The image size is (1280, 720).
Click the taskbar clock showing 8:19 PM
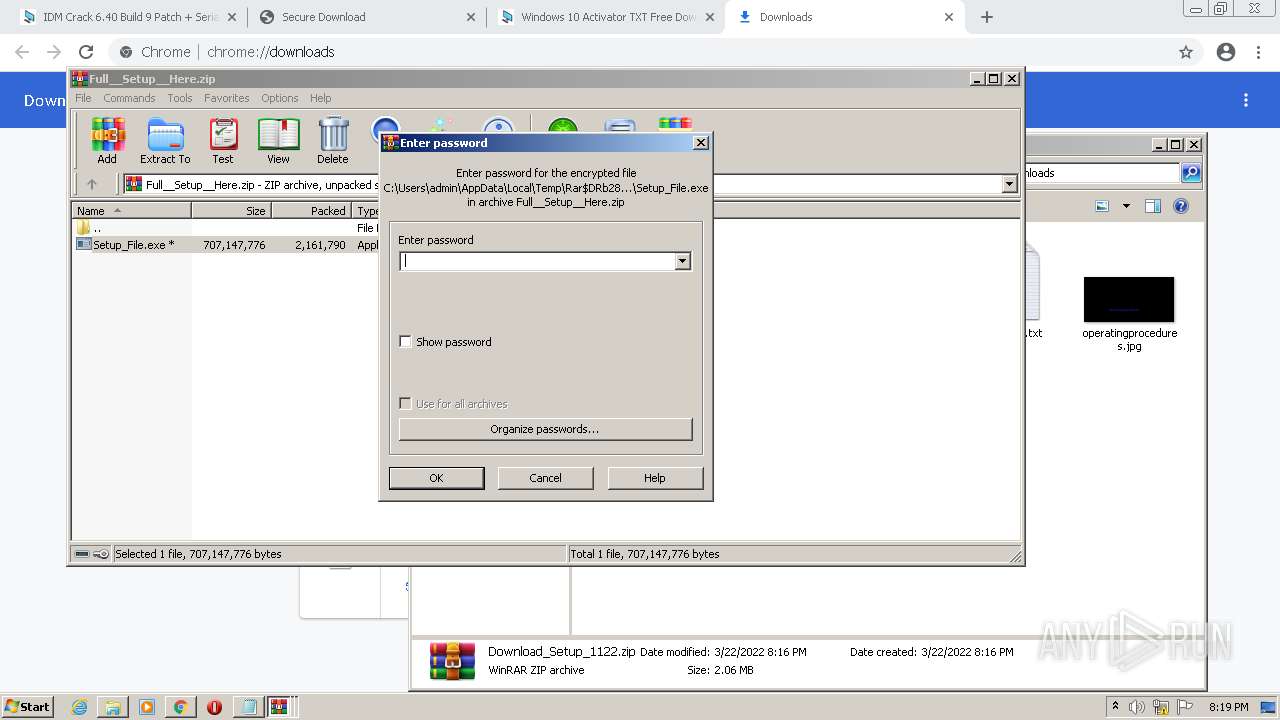(x=1228, y=707)
